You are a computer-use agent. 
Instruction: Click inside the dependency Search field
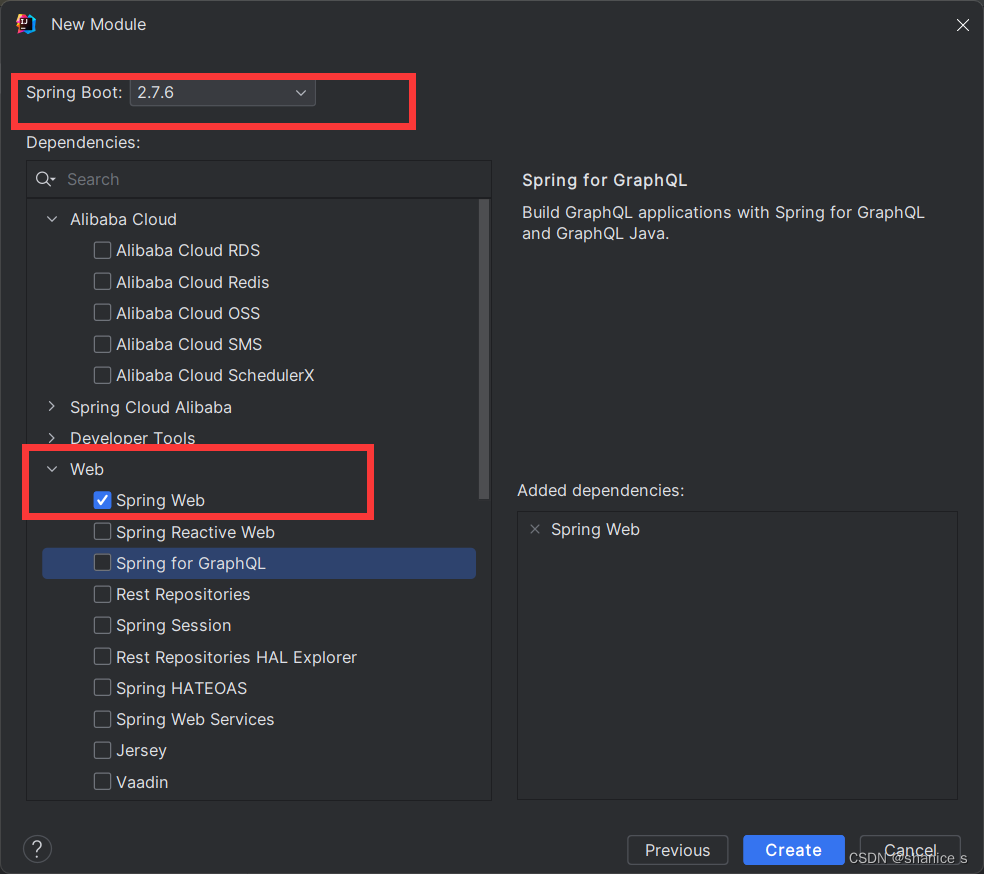tap(200, 179)
